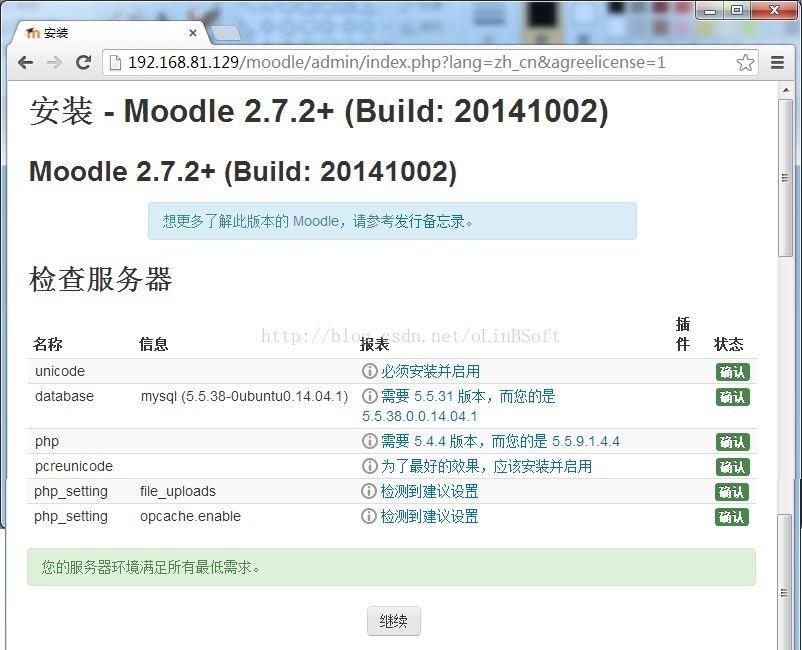This screenshot has height=650, width=802.
Task: Select the mysql version info cell
Action: 244,396
